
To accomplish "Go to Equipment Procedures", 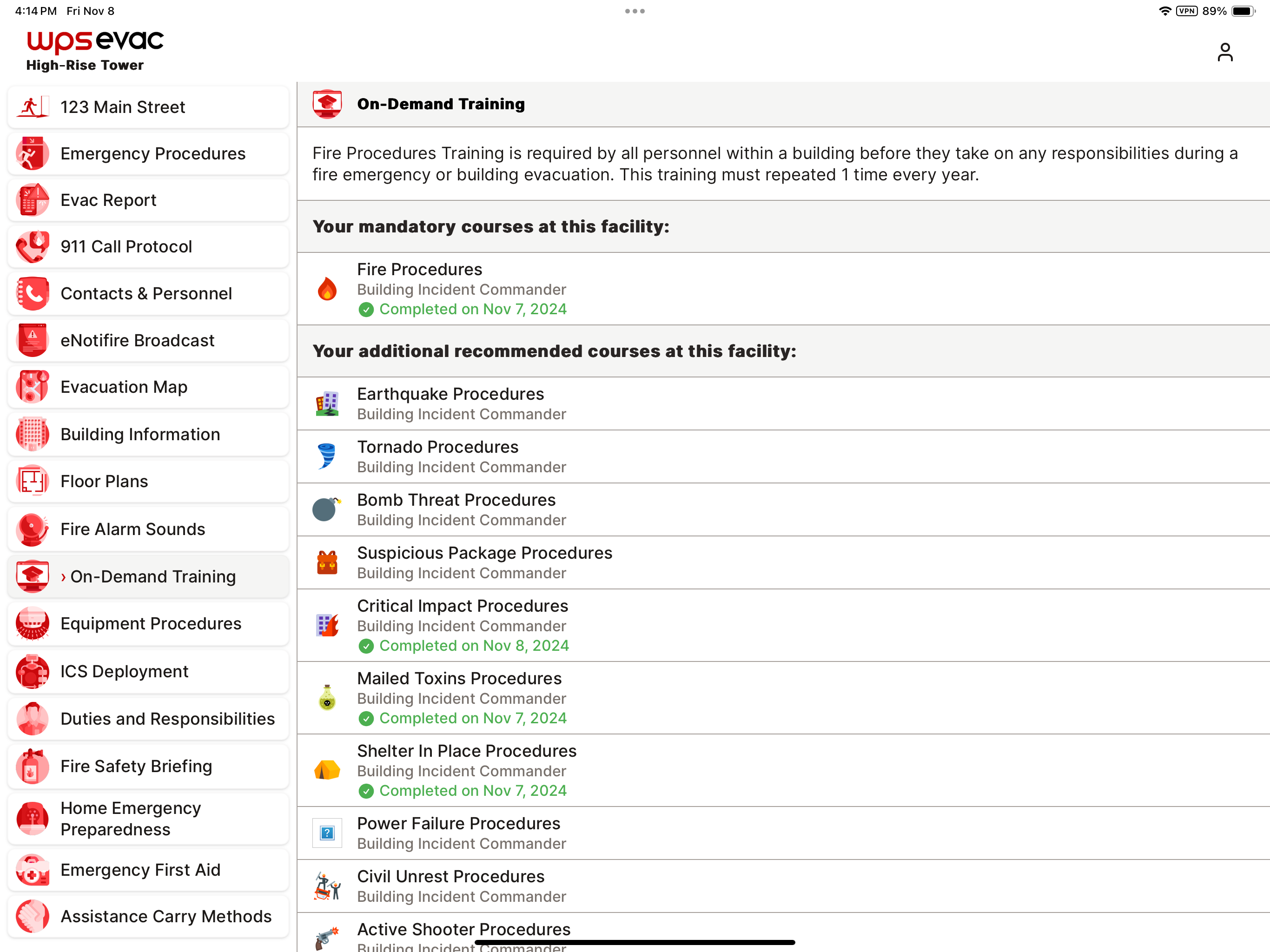I will [x=148, y=623].
